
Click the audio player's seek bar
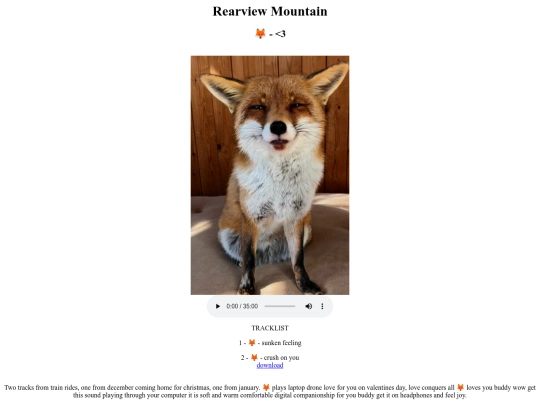point(280,306)
